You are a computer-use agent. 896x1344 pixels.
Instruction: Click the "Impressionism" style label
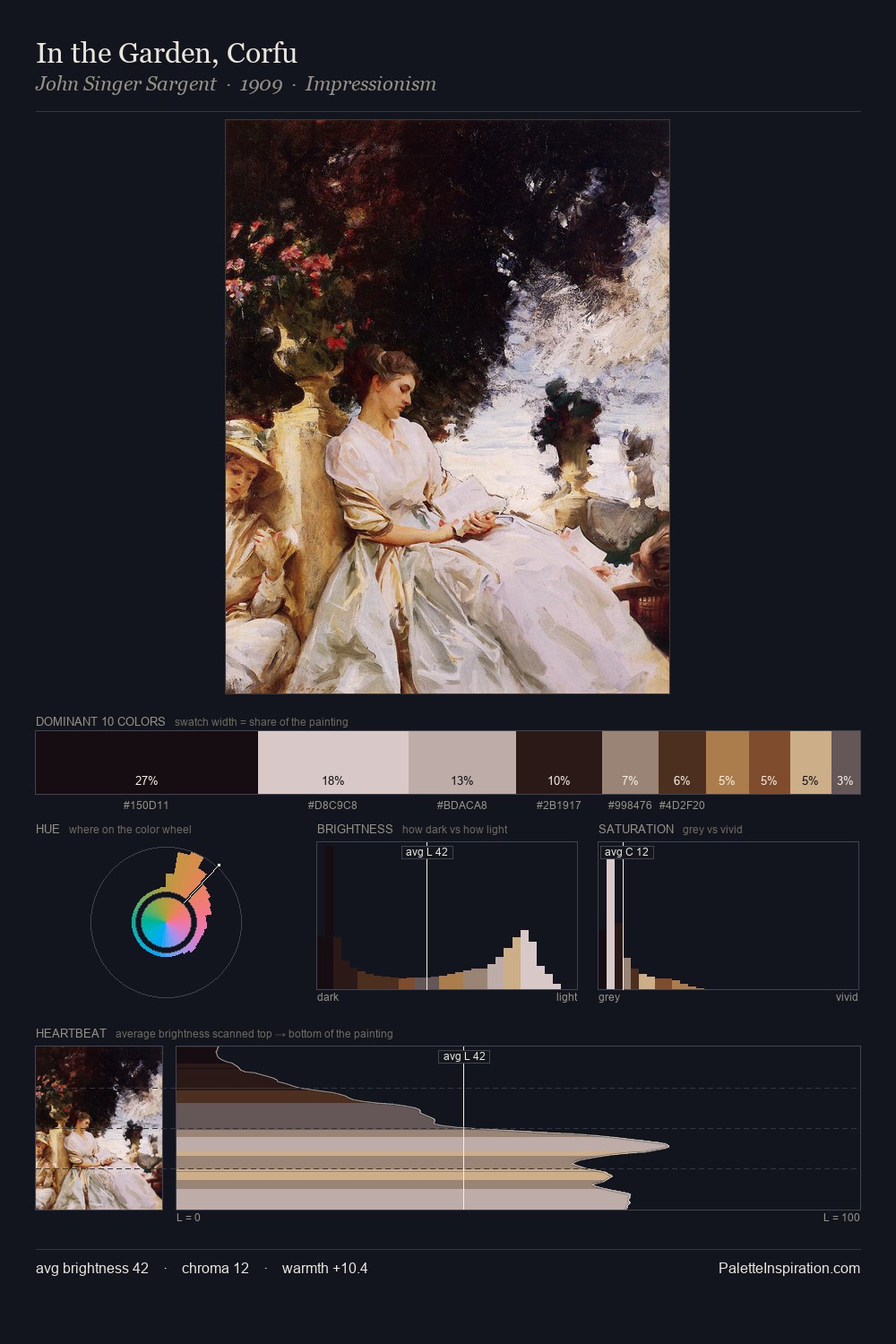click(371, 84)
